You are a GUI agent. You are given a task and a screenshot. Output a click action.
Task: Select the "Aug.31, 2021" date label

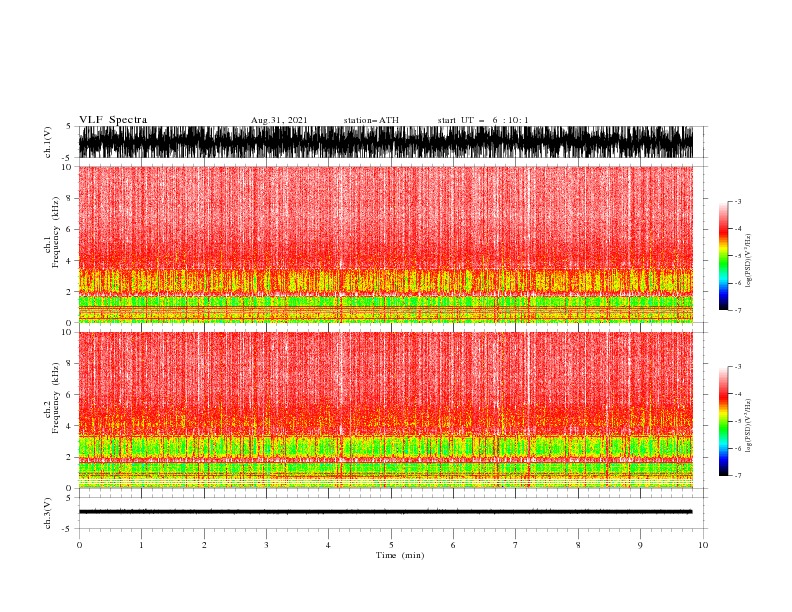coord(279,120)
